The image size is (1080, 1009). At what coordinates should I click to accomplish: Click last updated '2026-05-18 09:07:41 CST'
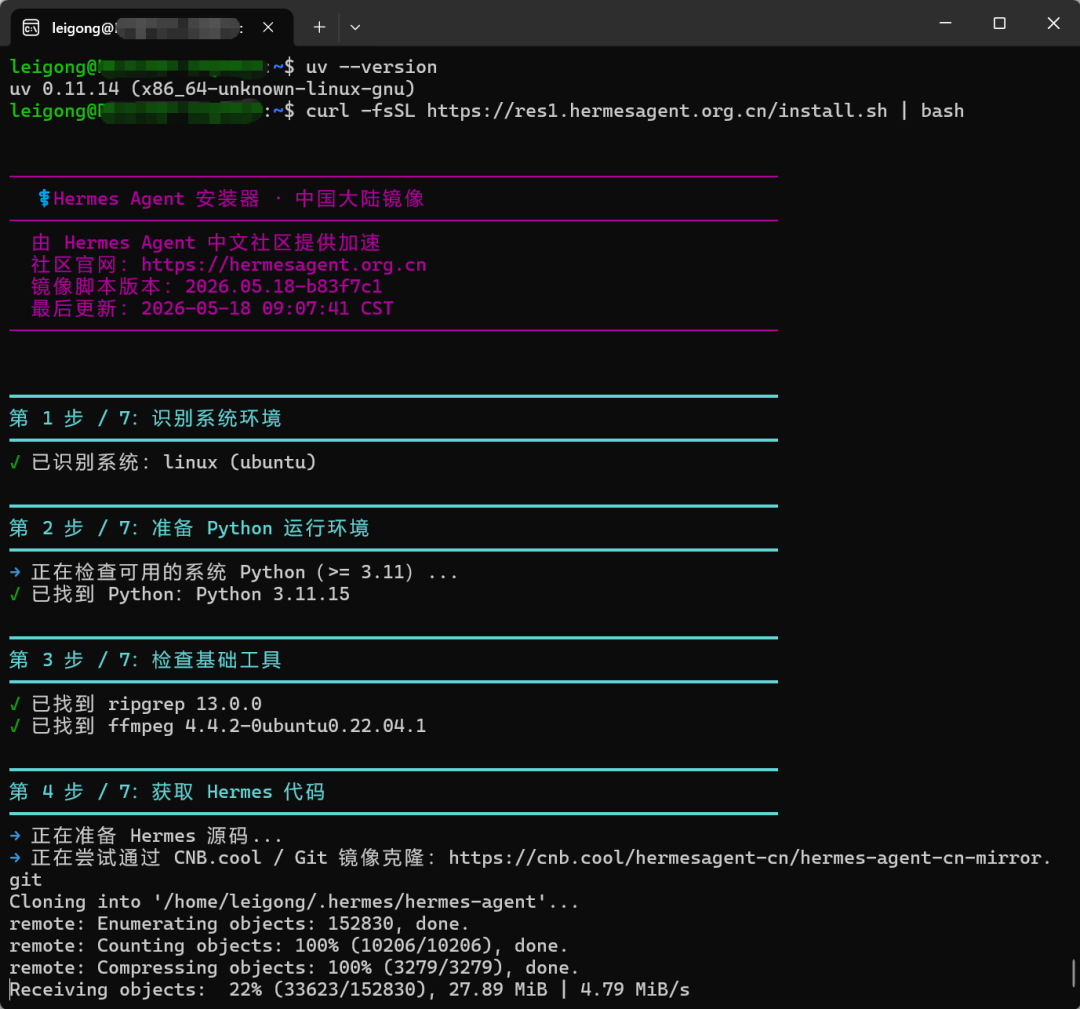[267, 309]
